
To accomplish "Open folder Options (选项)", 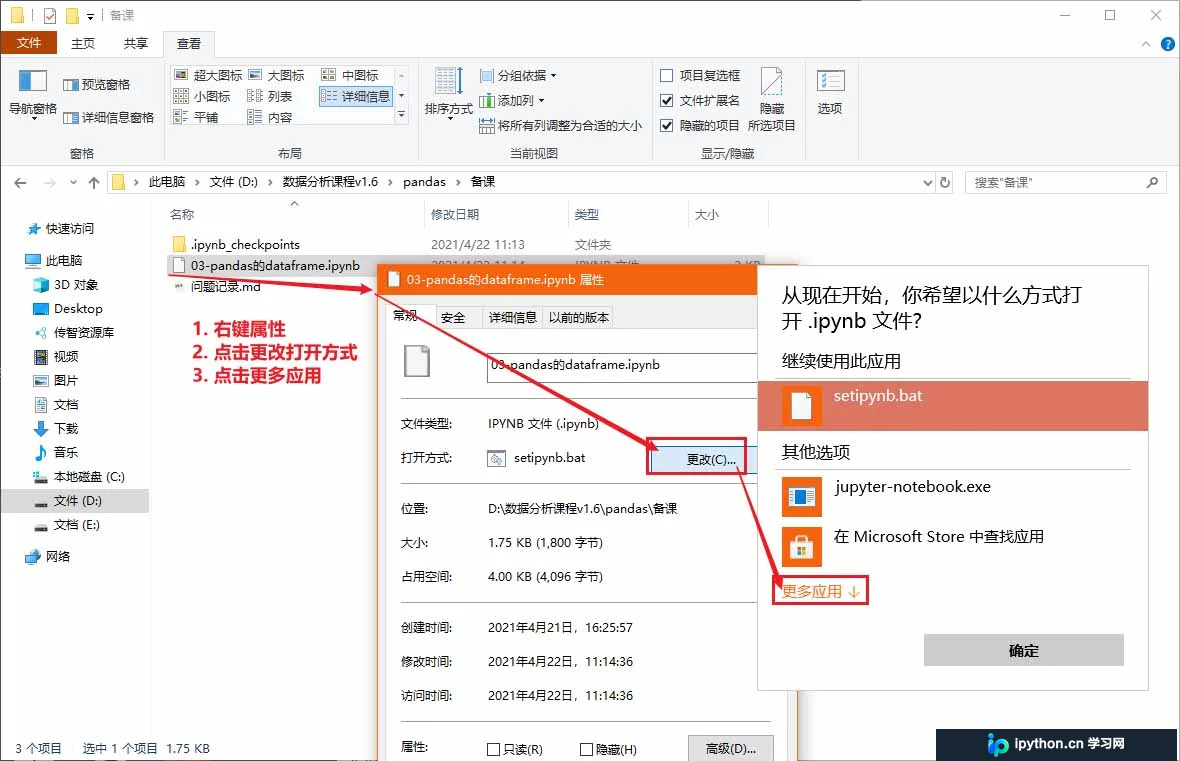I will pyautogui.click(x=830, y=91).
